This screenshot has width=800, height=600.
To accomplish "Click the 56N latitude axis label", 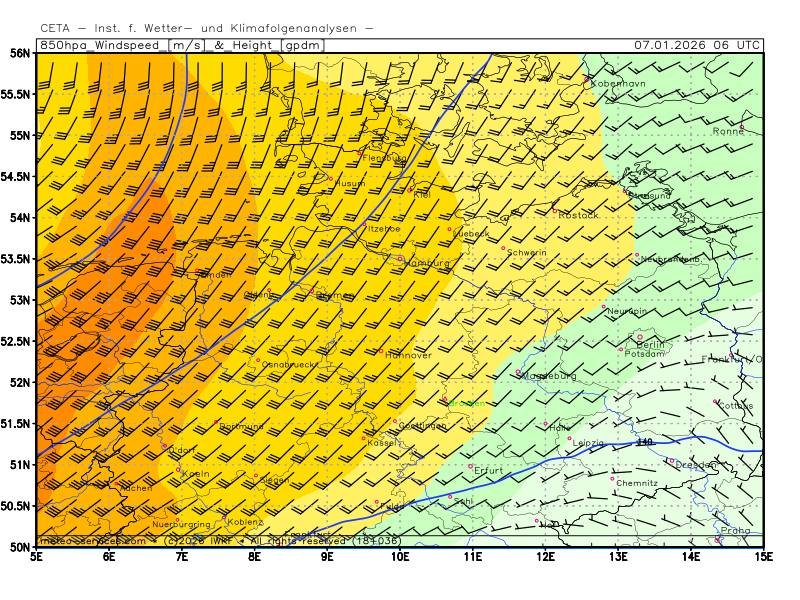I will [20, 53].
